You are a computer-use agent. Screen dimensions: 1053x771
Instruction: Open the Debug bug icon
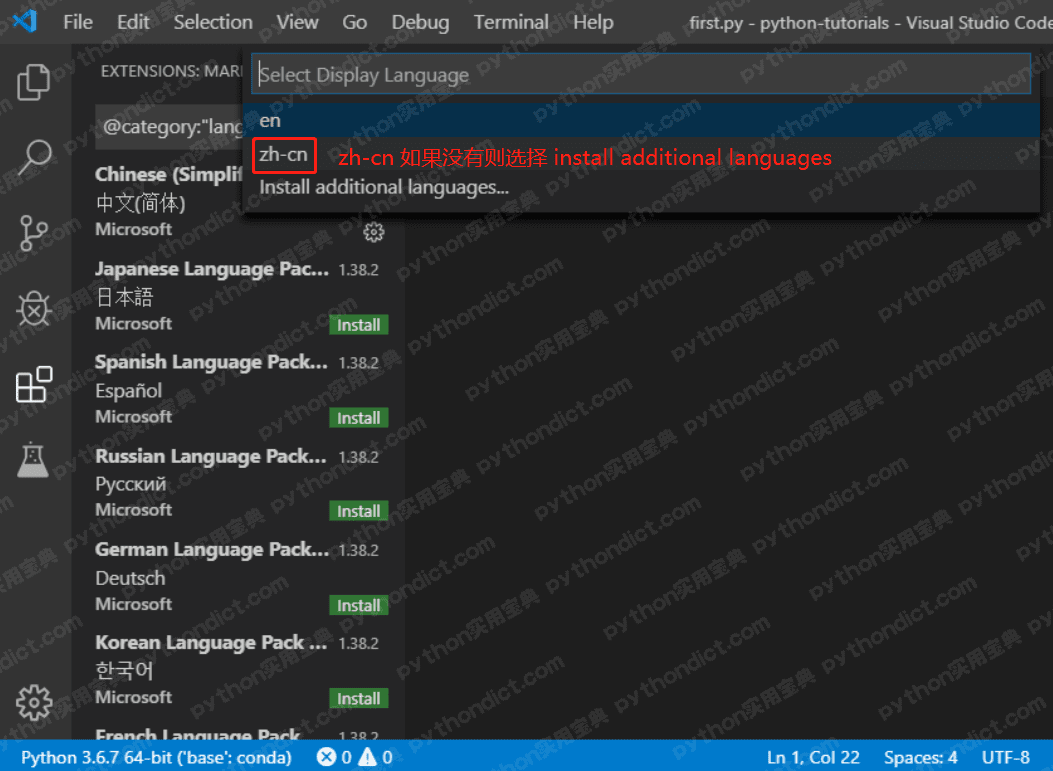coord(34,309)
